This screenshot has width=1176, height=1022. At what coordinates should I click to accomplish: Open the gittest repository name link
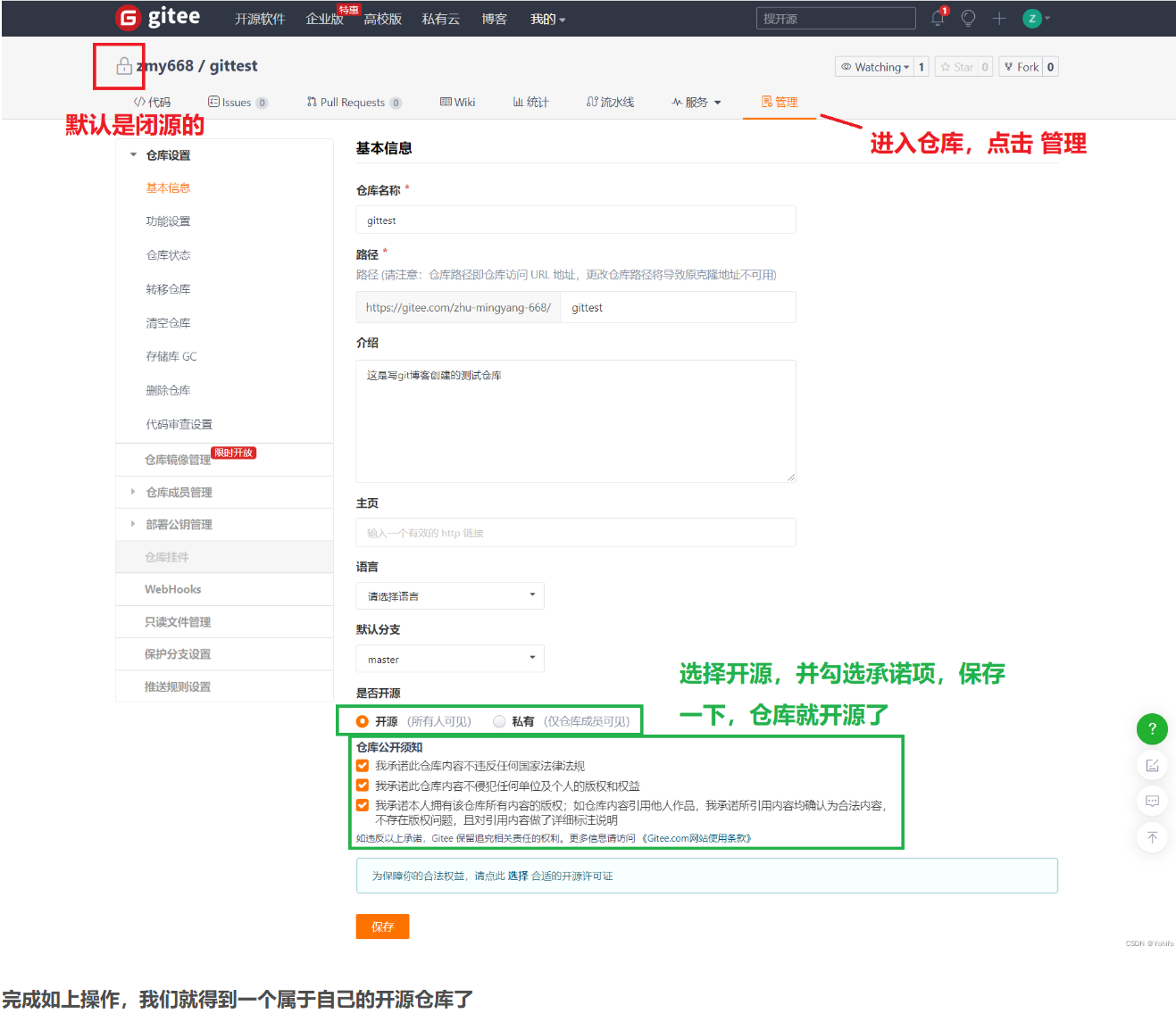pyautogui.click(x=233, y=66)
